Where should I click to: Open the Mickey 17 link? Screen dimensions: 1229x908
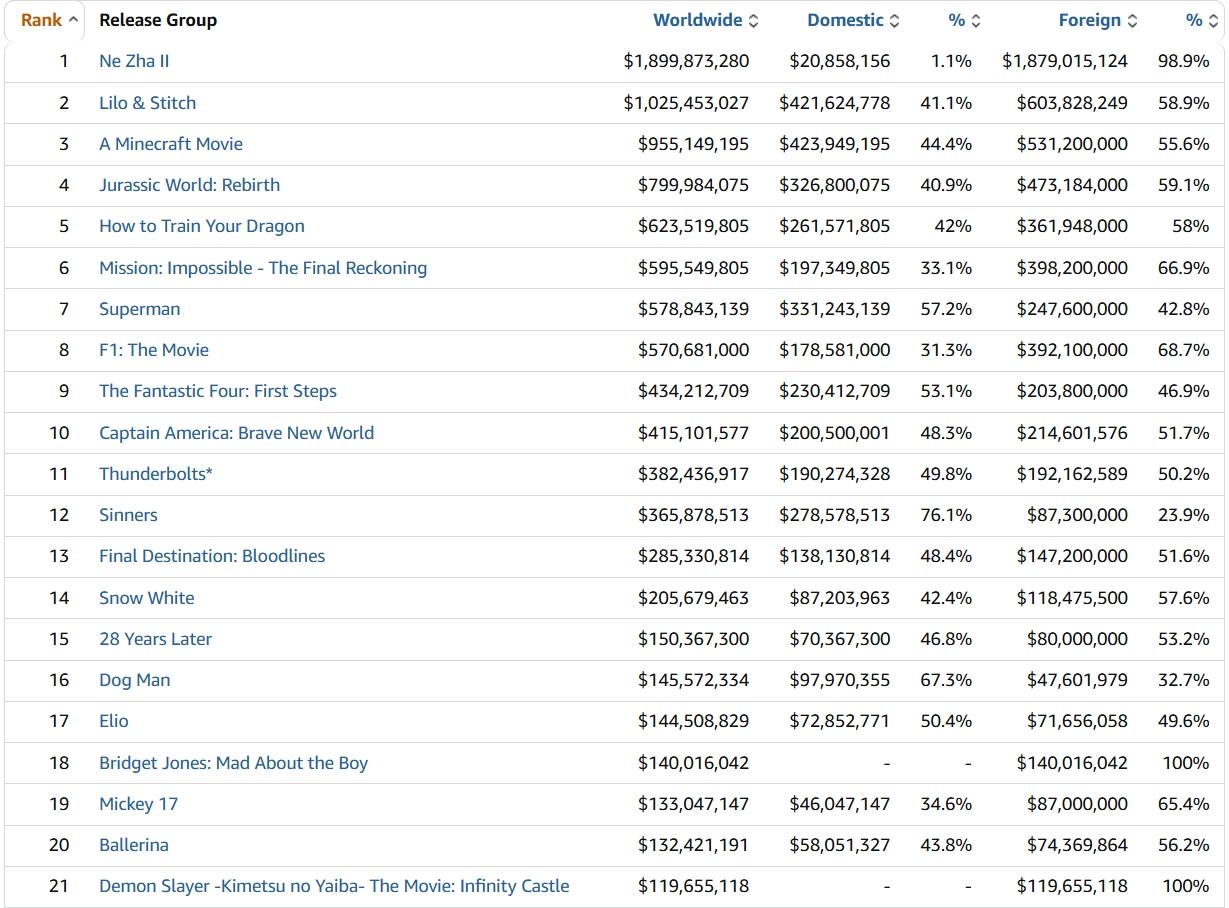coord(138,804)
